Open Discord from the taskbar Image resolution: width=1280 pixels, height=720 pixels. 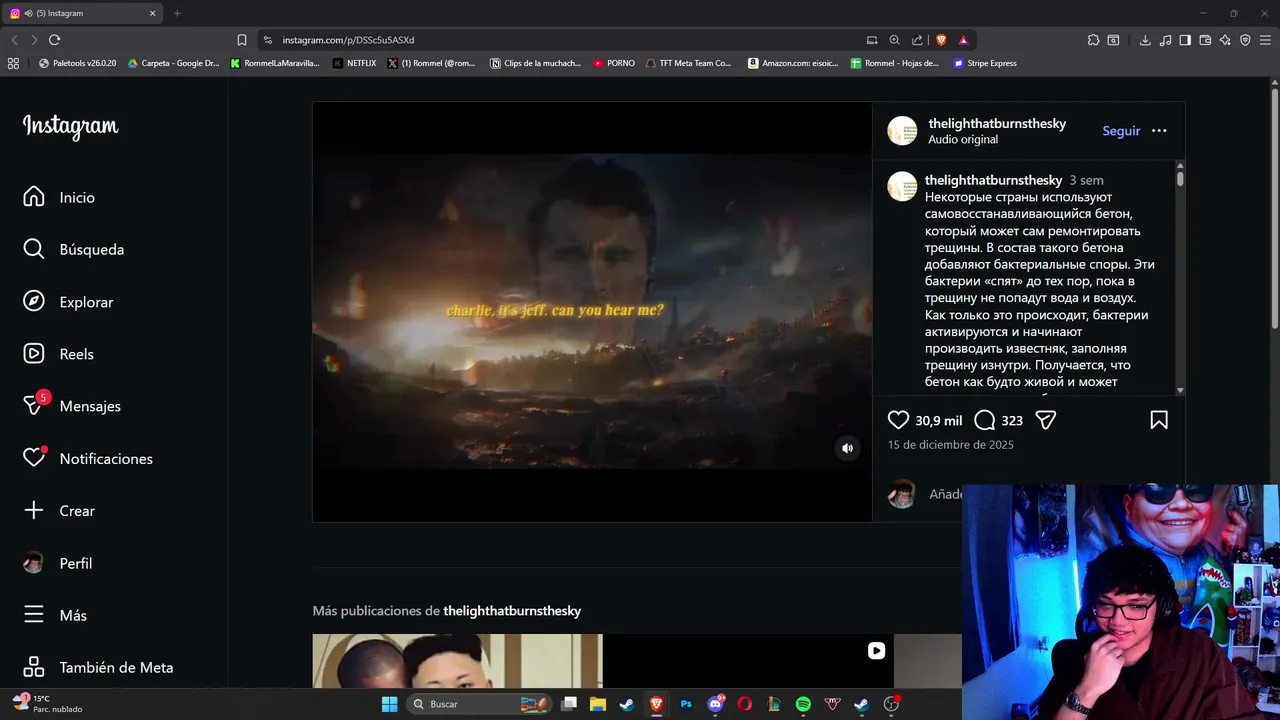[x=715, y=704]
